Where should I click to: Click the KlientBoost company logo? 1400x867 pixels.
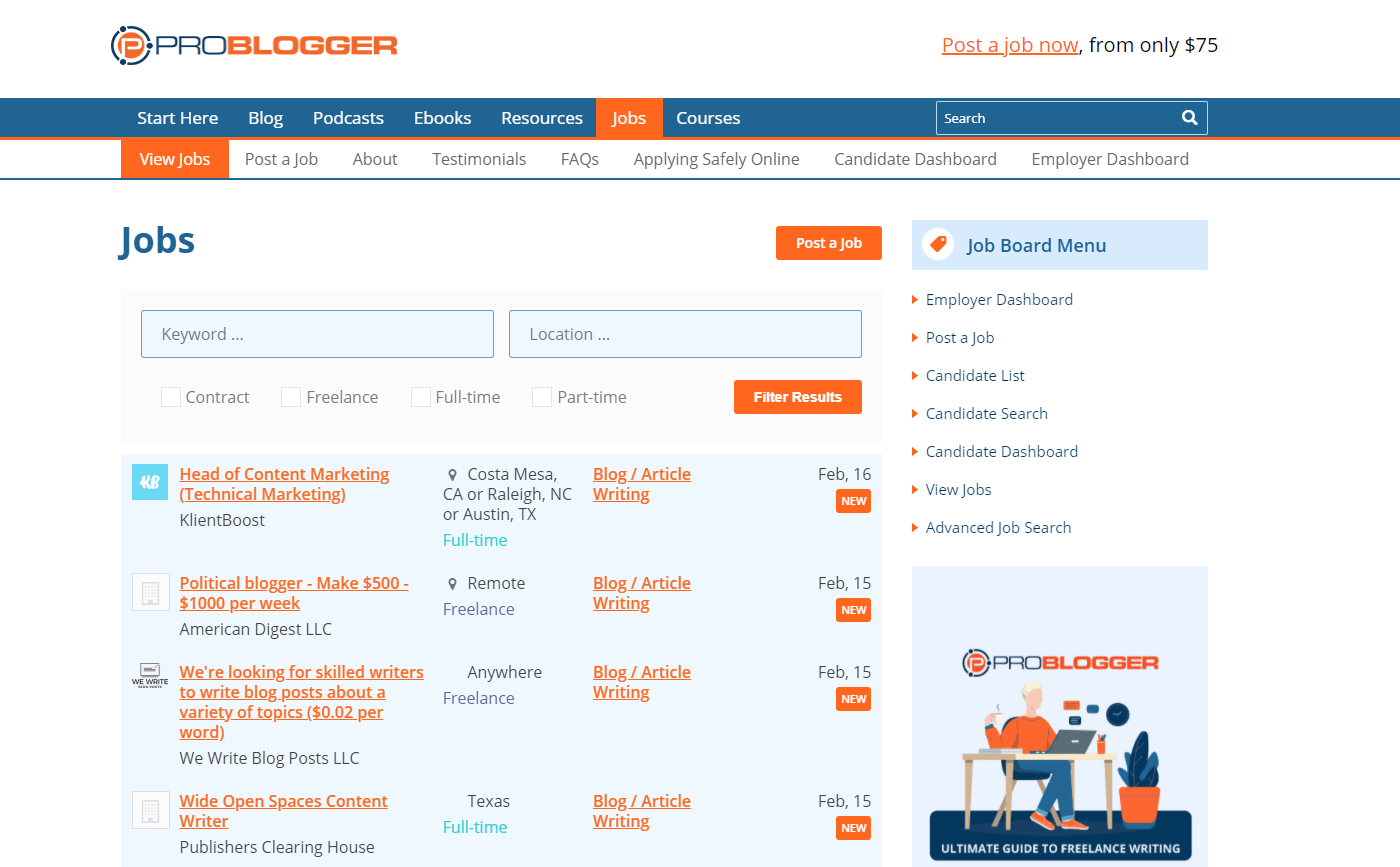151,482
